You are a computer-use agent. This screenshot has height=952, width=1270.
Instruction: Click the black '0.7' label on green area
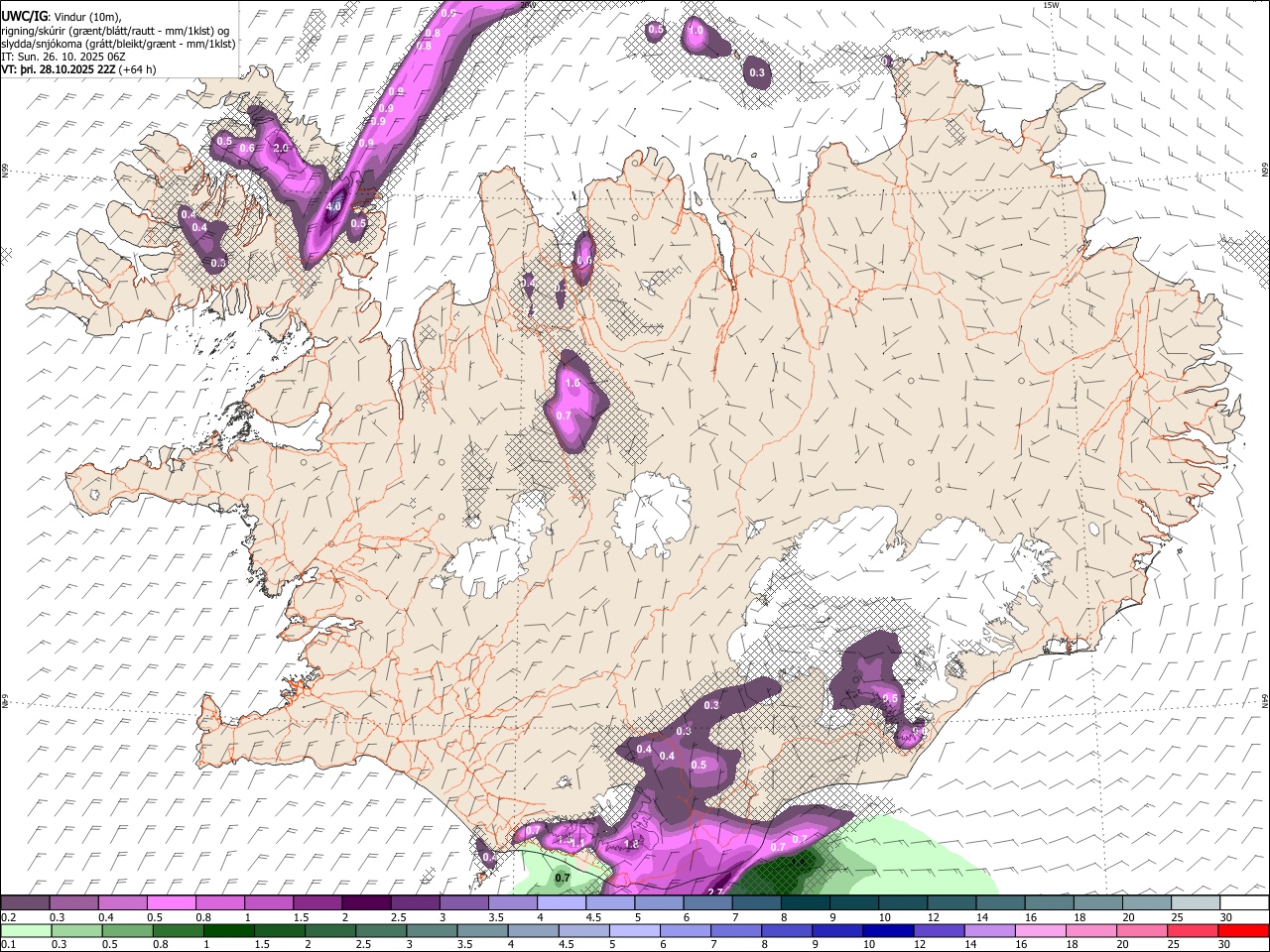pyautogui.click(x=563, y=878)
